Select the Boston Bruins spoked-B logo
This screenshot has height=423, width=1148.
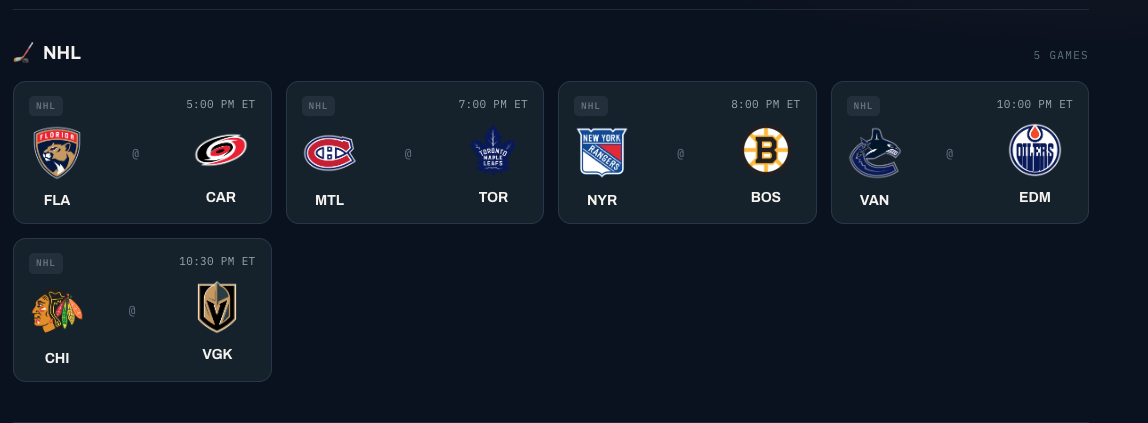766,150
